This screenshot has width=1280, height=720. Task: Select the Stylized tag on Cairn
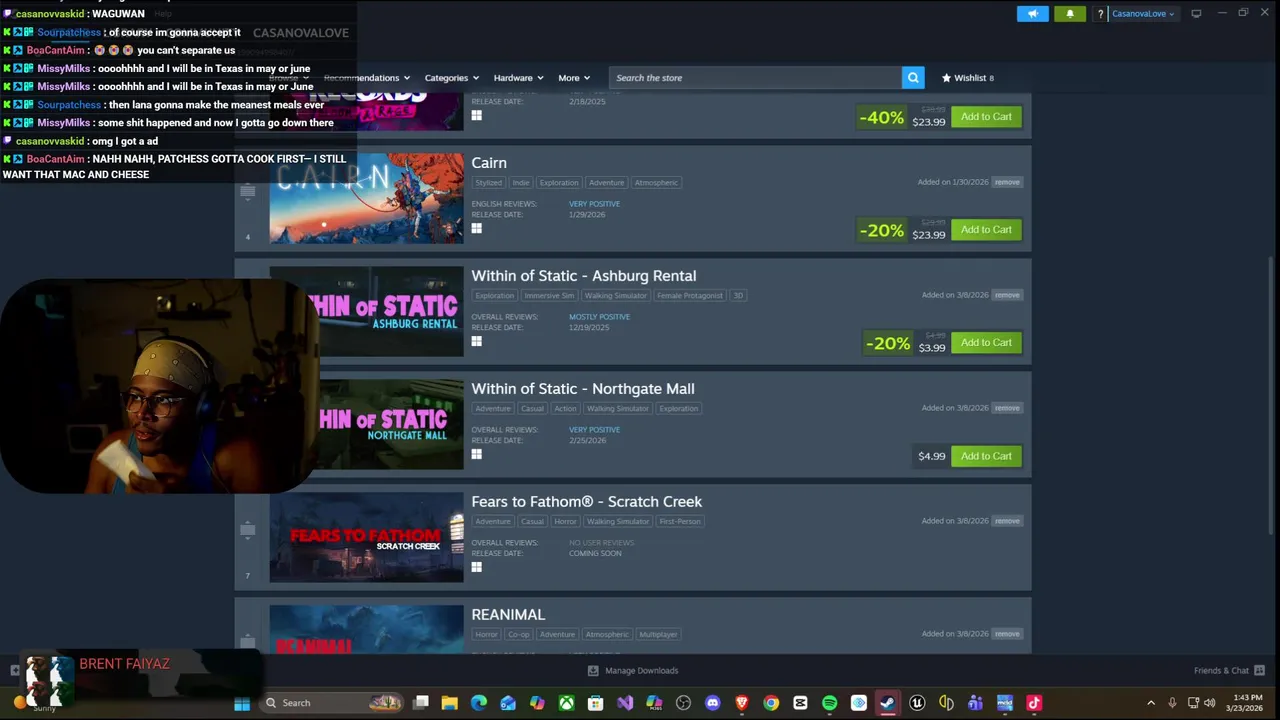coord(489,183)
